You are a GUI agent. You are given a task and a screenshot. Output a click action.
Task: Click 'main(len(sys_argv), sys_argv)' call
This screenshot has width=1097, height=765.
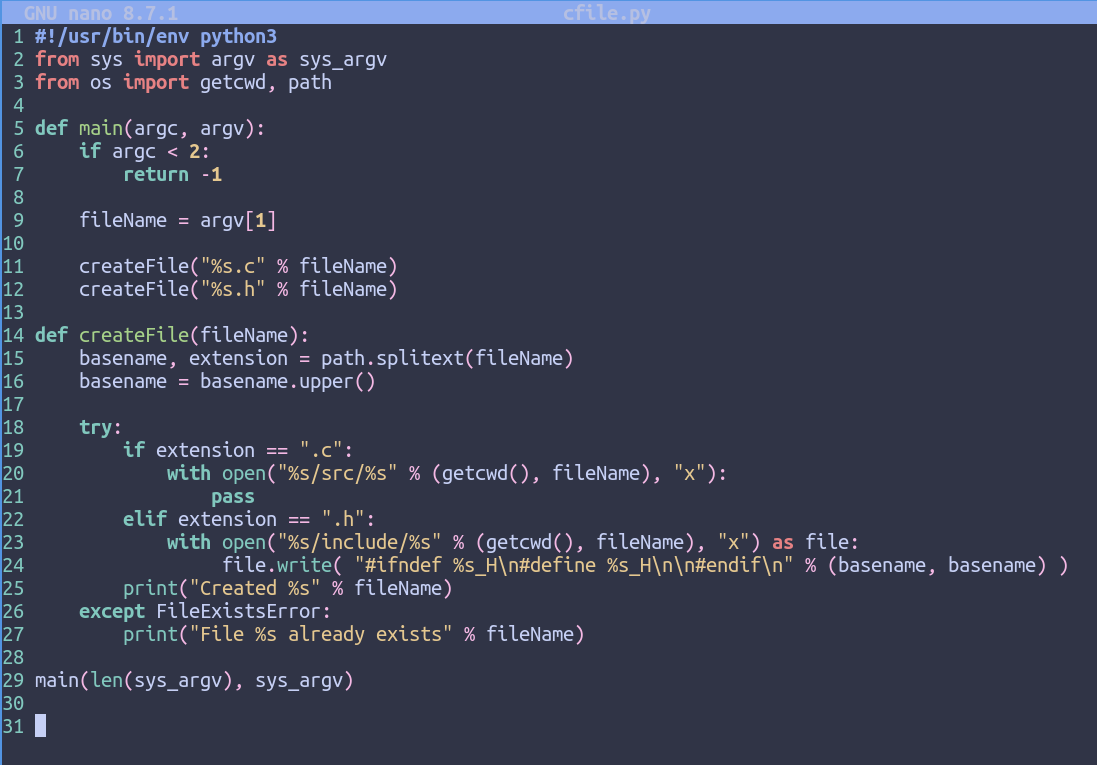(x=194, y=680)
